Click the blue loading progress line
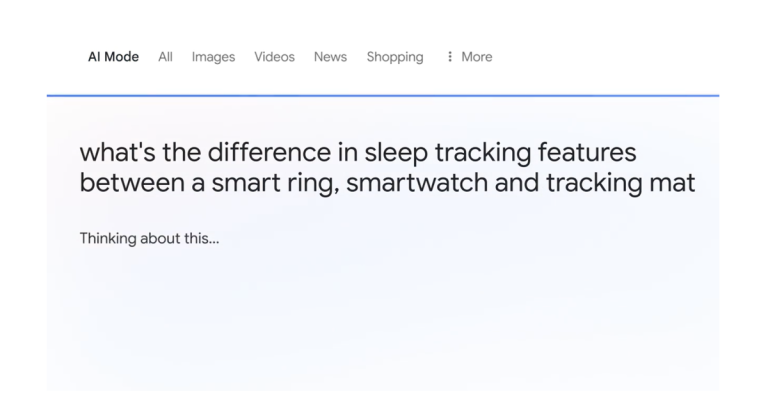 383,96
